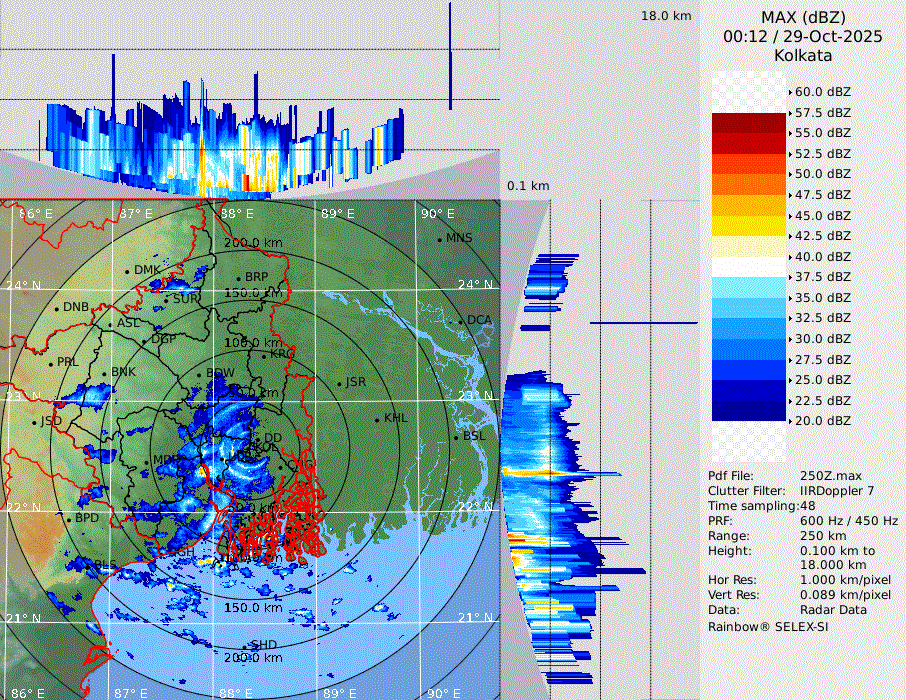Viewport: 906px width, 700px height.
Task: Click the 20.0 dBZ legend label
Action: (822, 421)
